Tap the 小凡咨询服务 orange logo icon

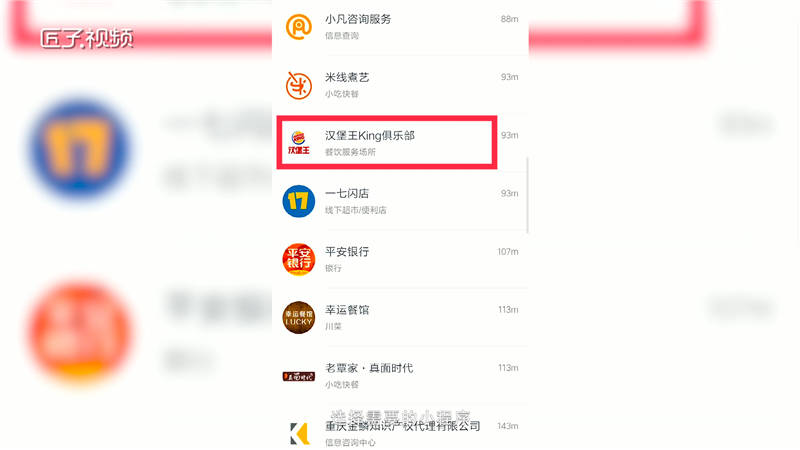pyautogui.click(x=298, y=27)
